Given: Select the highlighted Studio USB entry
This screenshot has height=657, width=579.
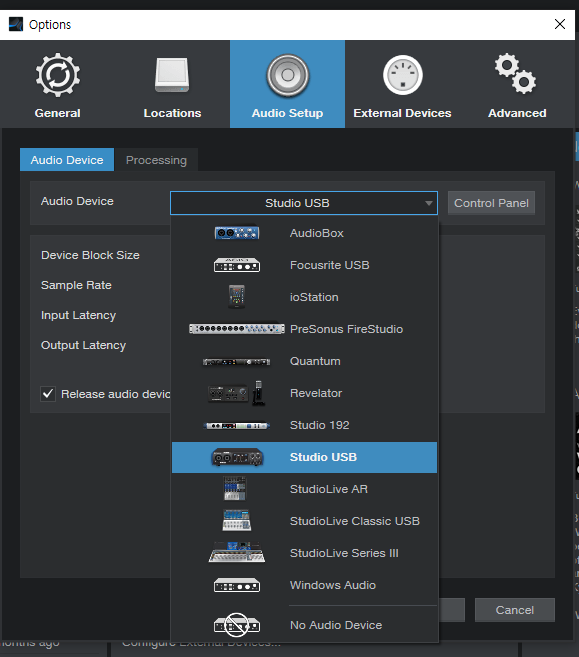Looking at the screenshot, I should pos(304,457).
